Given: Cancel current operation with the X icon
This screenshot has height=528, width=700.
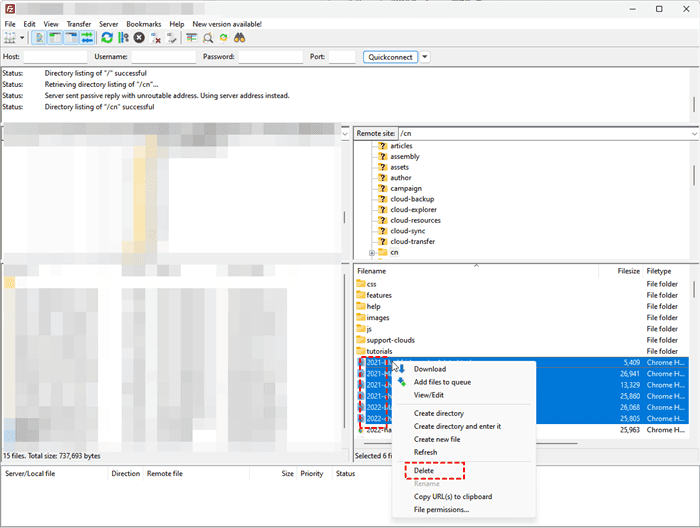Looking at the screenshot, I should pos(139,38).
